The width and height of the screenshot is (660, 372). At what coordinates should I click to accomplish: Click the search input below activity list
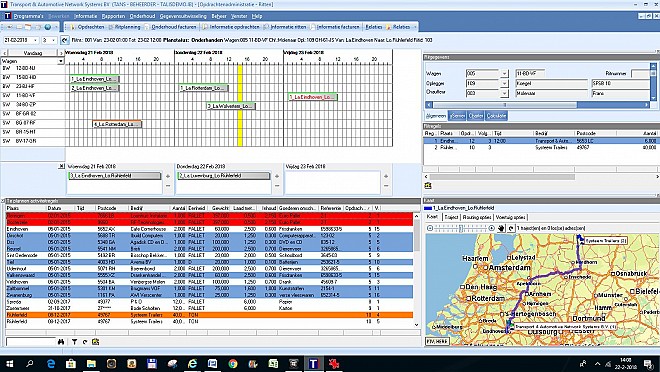tap(31, 342)
